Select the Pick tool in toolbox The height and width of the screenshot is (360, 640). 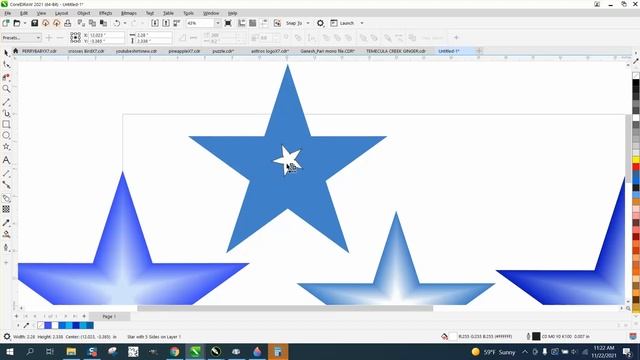pyautogui.click(x=6, y=53)
